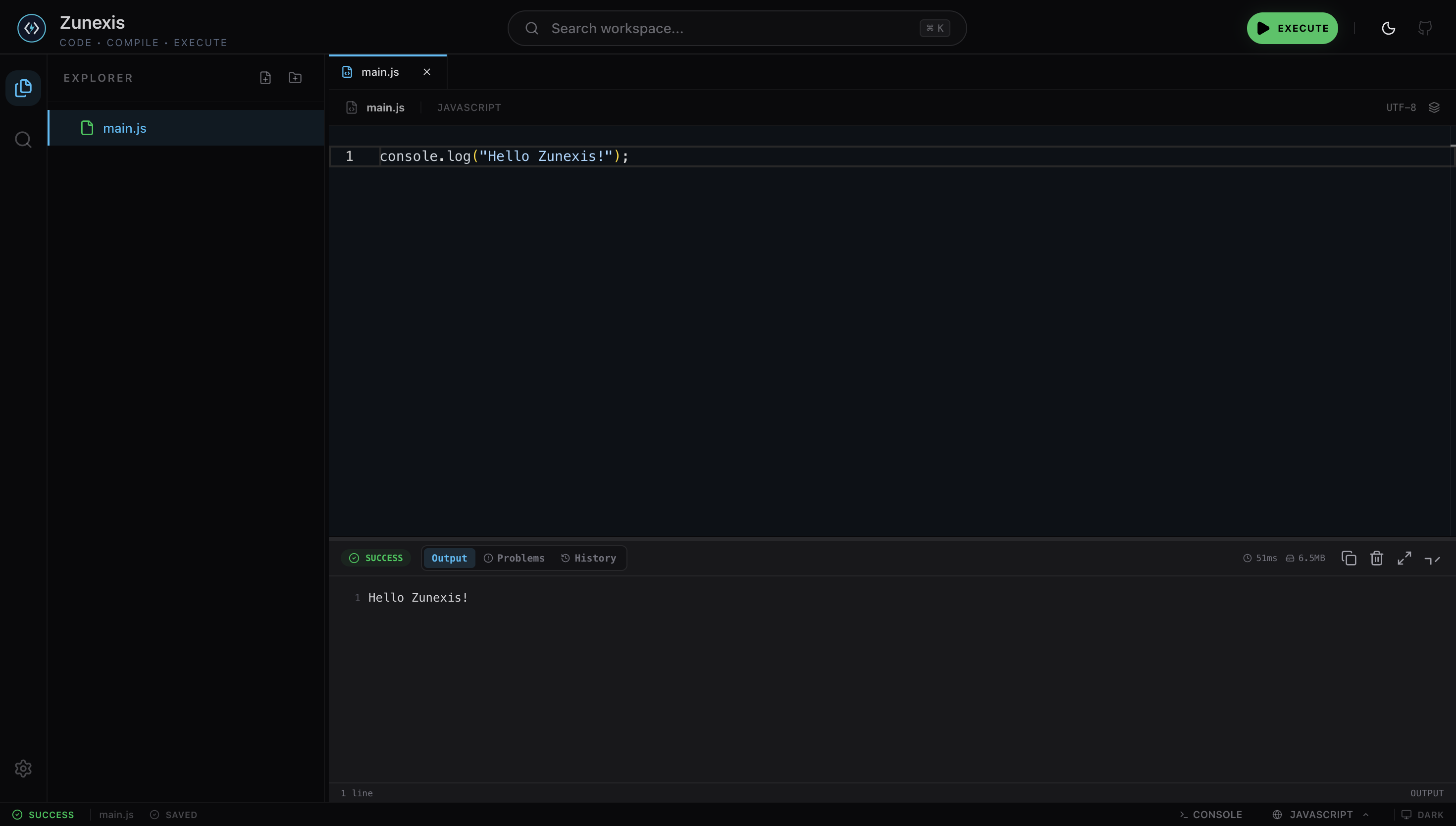
Task: Select the Problems tab
Action: coord(514,558)
